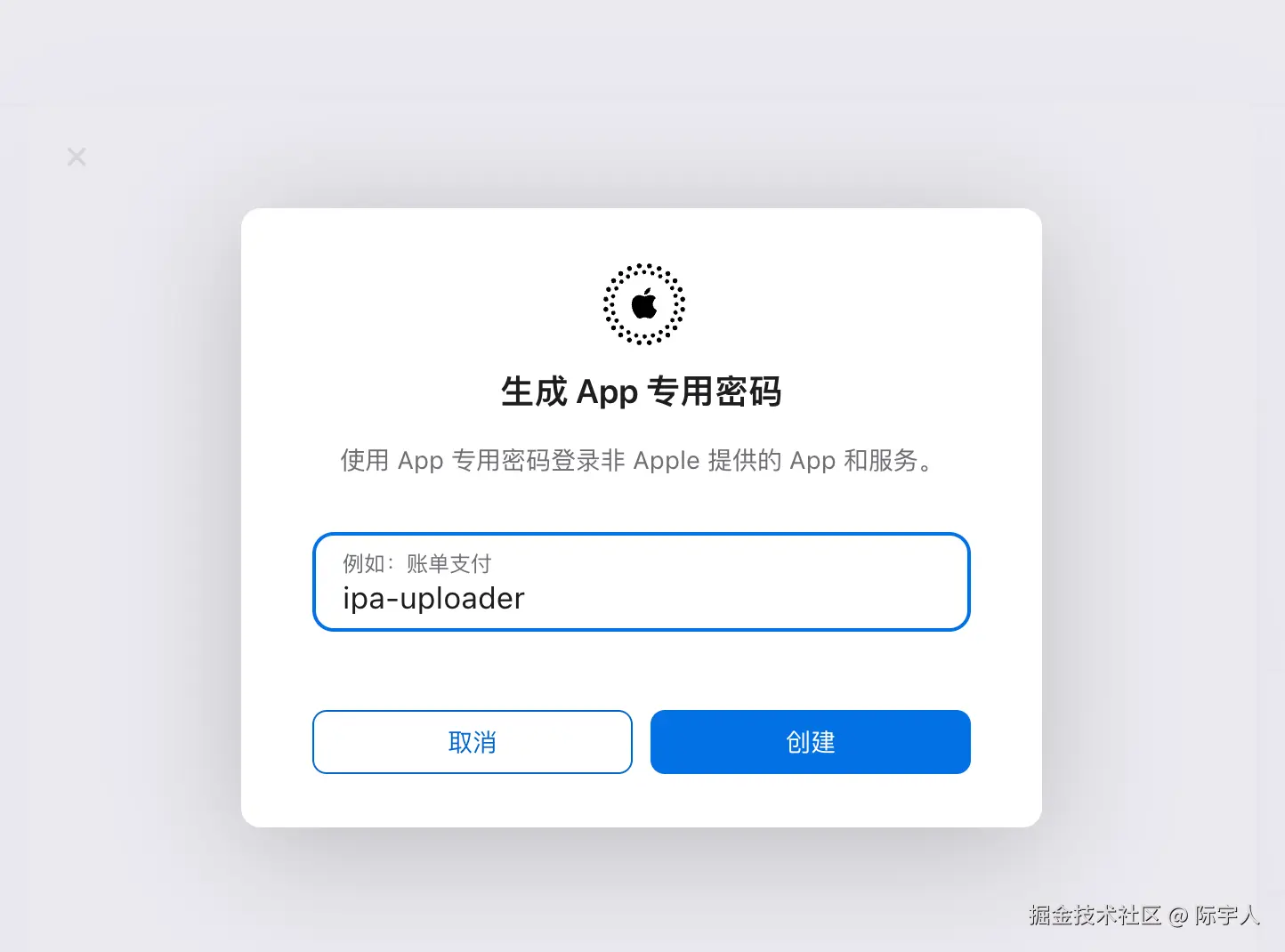This screenshot has height=952, width=1285.
Task: Click the 掘金技术社区 watermark text
Action: pos(1095,916)
